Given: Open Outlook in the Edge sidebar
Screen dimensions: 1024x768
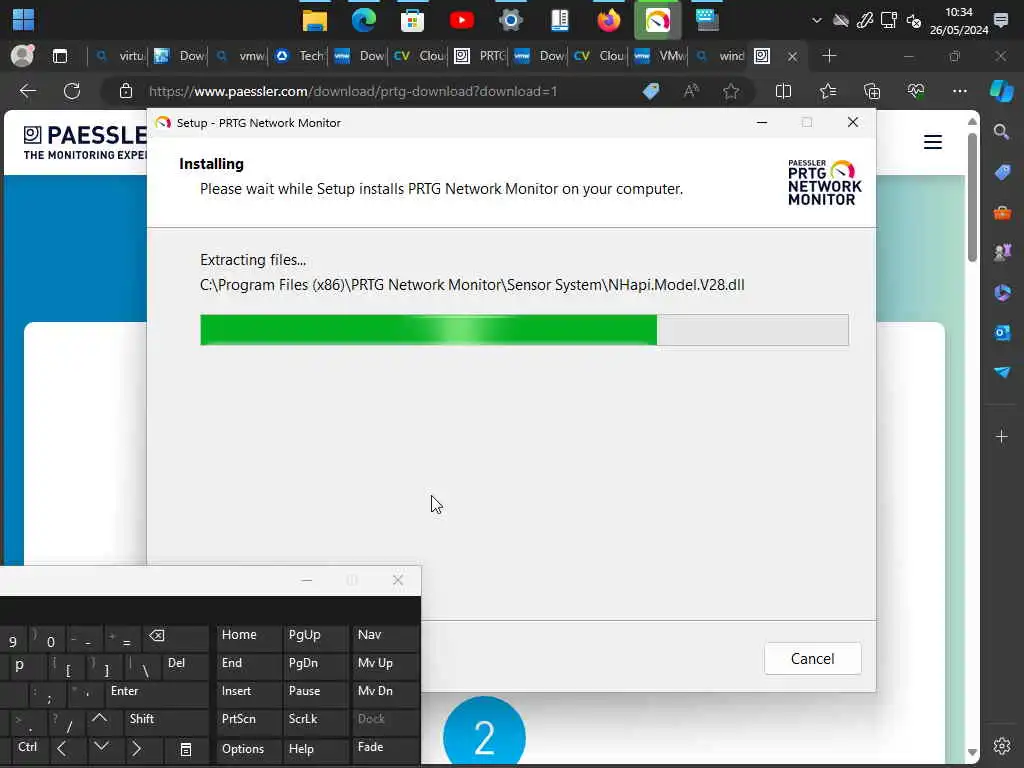Looking at the screenshot, I should coord(1002,332).
